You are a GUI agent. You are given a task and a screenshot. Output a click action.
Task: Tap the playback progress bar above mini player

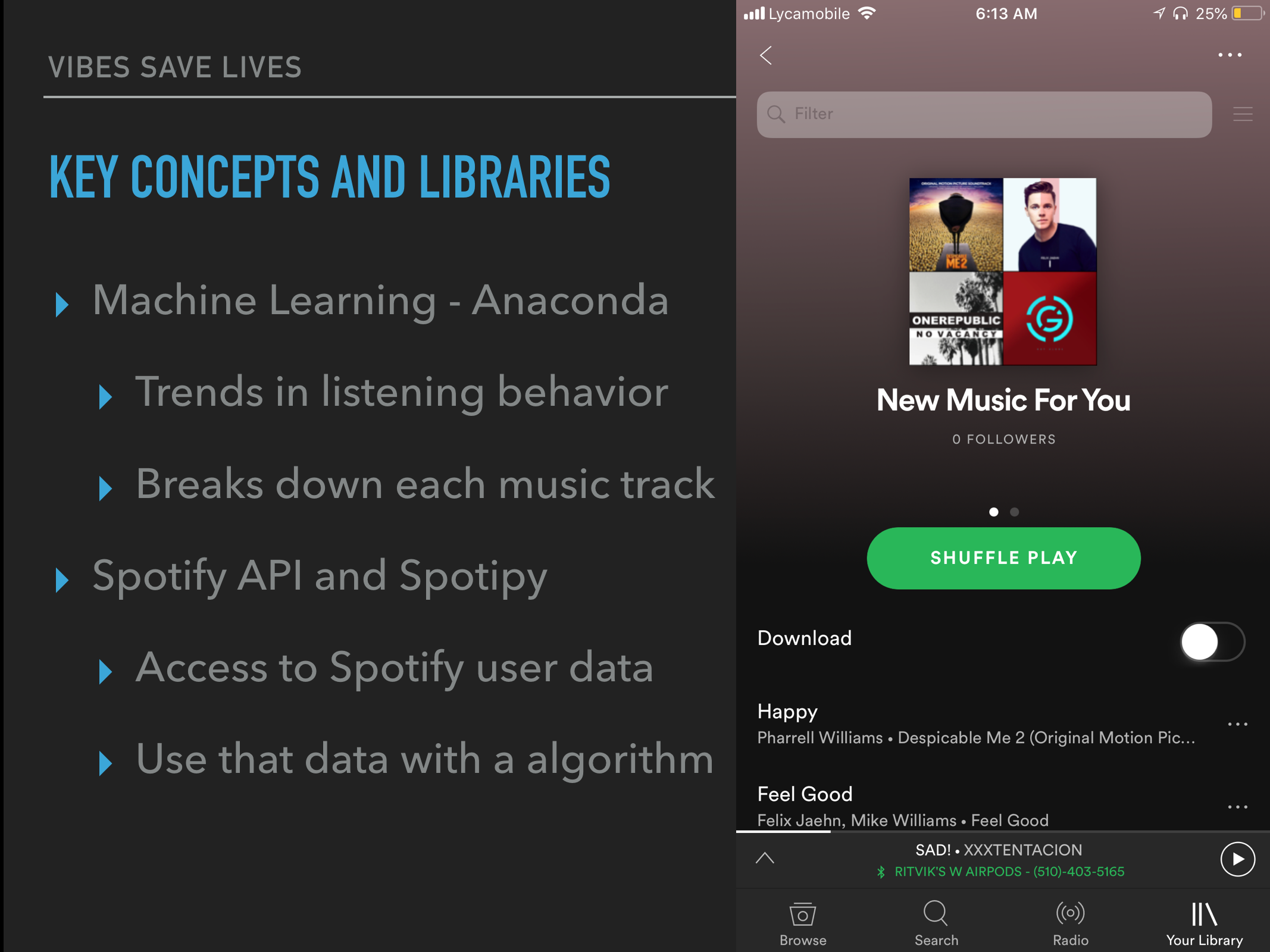tap(1003, 831)
